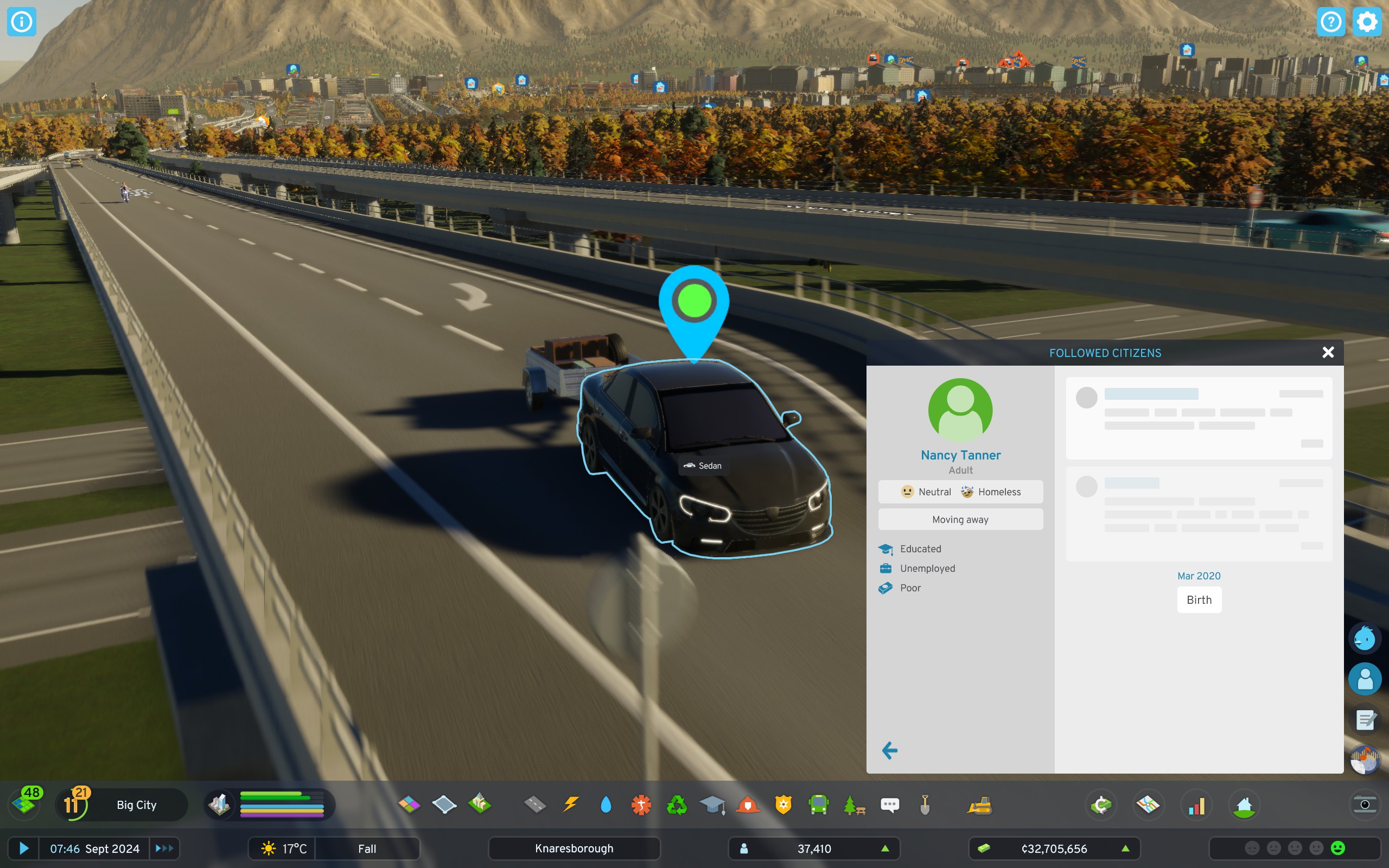Click Nancy Tanner's green avatar

[x=960, y=411]
